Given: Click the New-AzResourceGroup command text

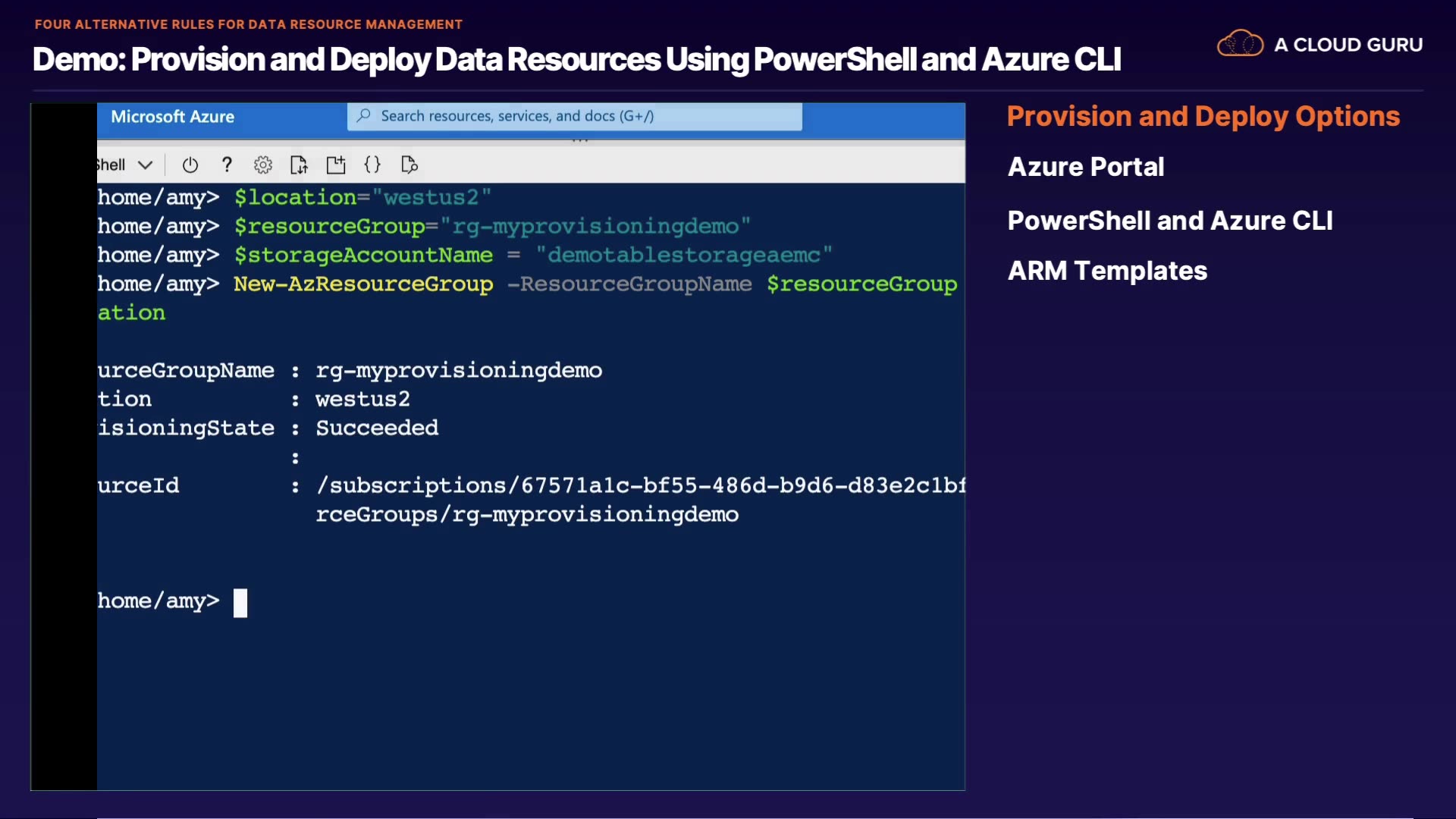Looking at the screenshot, I should pyautogui.click(x=363, y=284).
